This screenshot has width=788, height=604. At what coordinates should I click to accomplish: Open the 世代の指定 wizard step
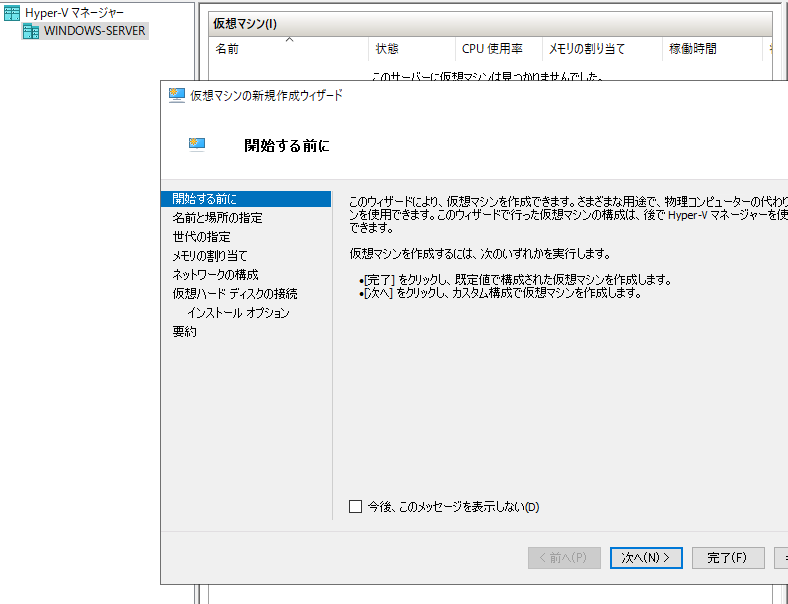[x=201, y=237]
